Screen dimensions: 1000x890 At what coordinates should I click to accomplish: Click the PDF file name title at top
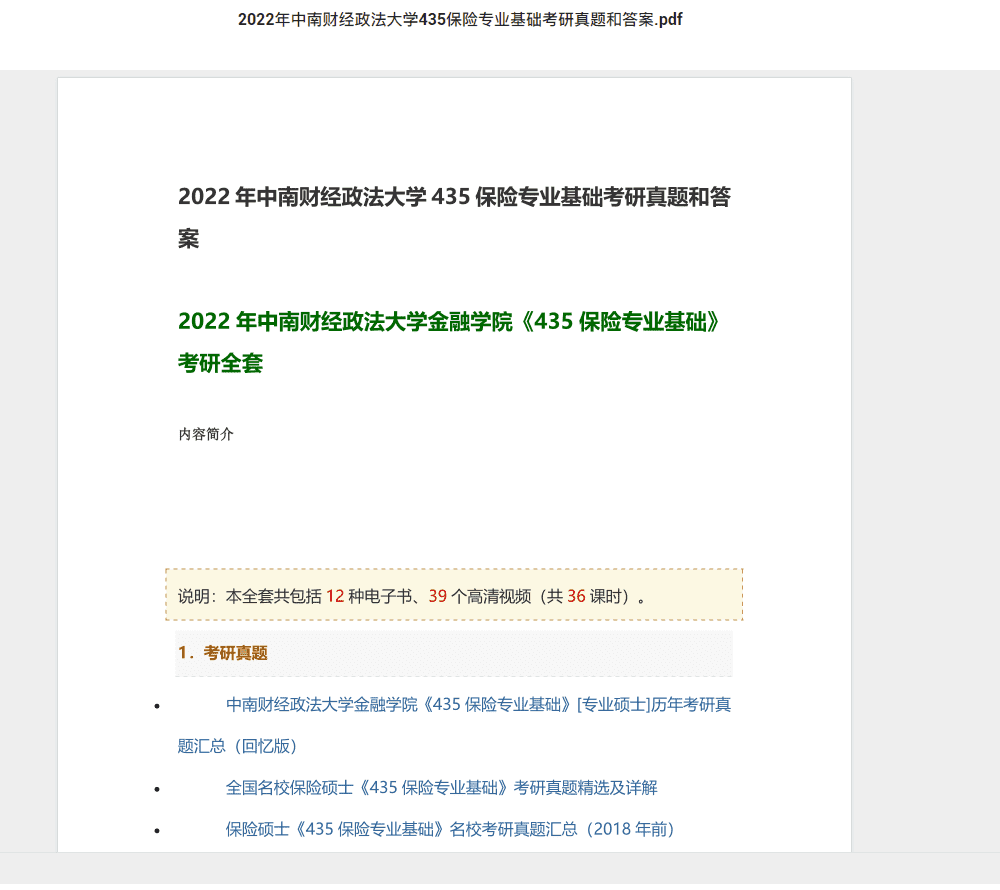pos(460,20)
